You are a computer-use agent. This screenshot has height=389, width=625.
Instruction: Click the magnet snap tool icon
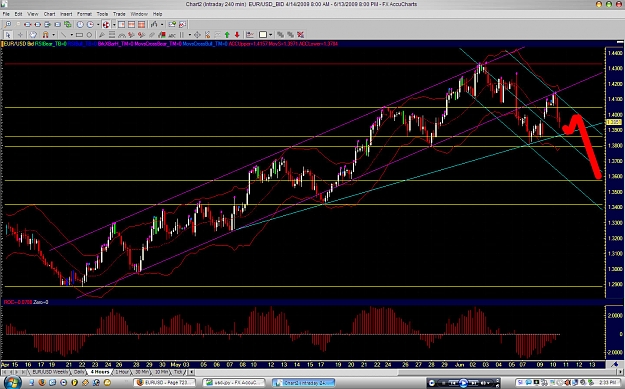tap(45, 35)
